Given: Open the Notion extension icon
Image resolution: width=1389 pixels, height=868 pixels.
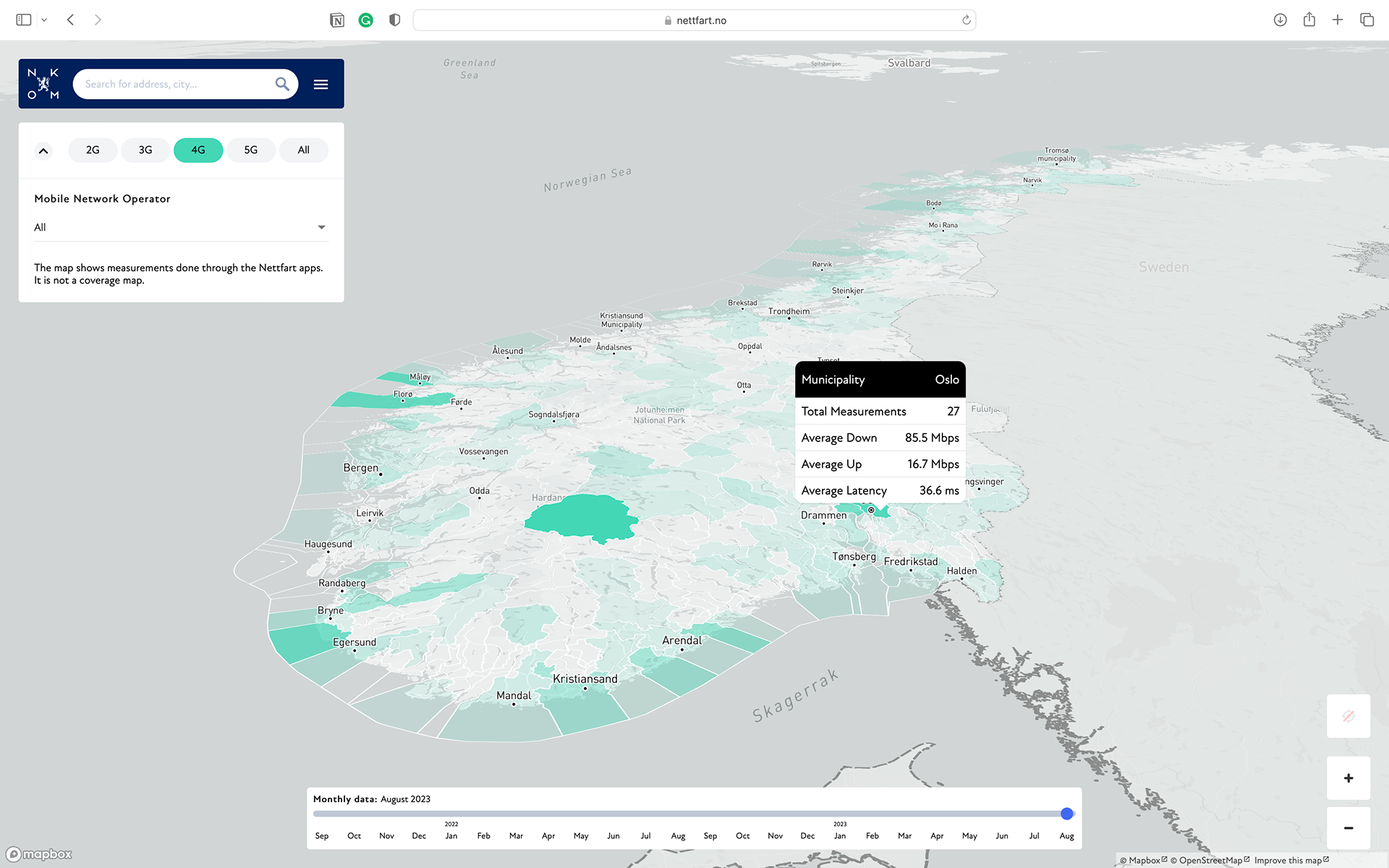Looking at the screenshot, I should point(337,20).
